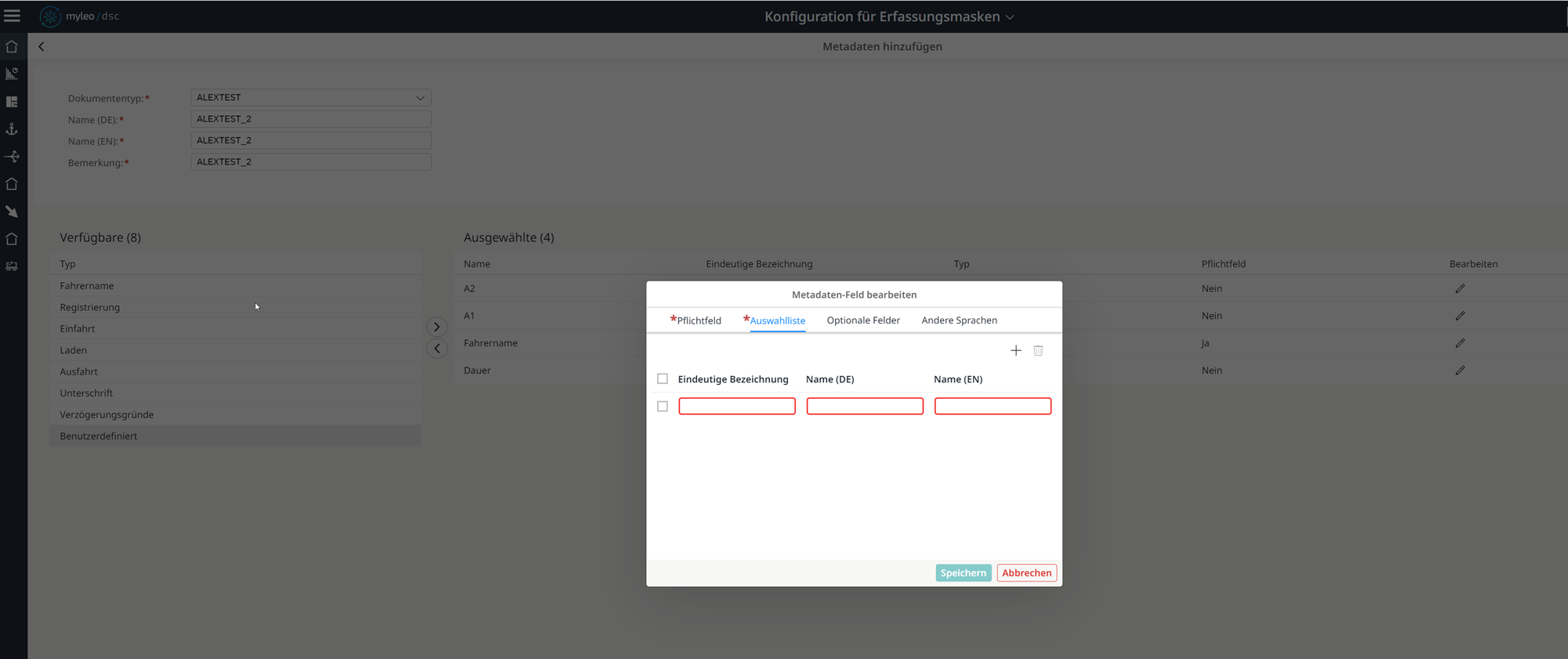Select the Auswahlliste tab
The image size is (1568, 659).
tap(775, 320)
